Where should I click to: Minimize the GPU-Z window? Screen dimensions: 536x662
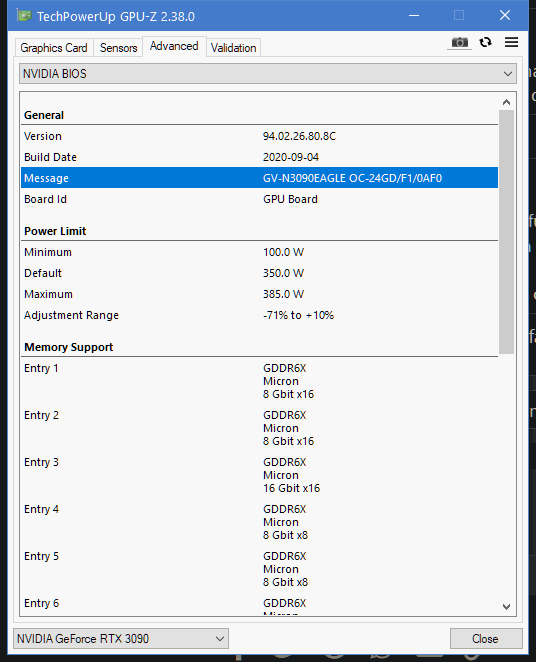[414, 16]
